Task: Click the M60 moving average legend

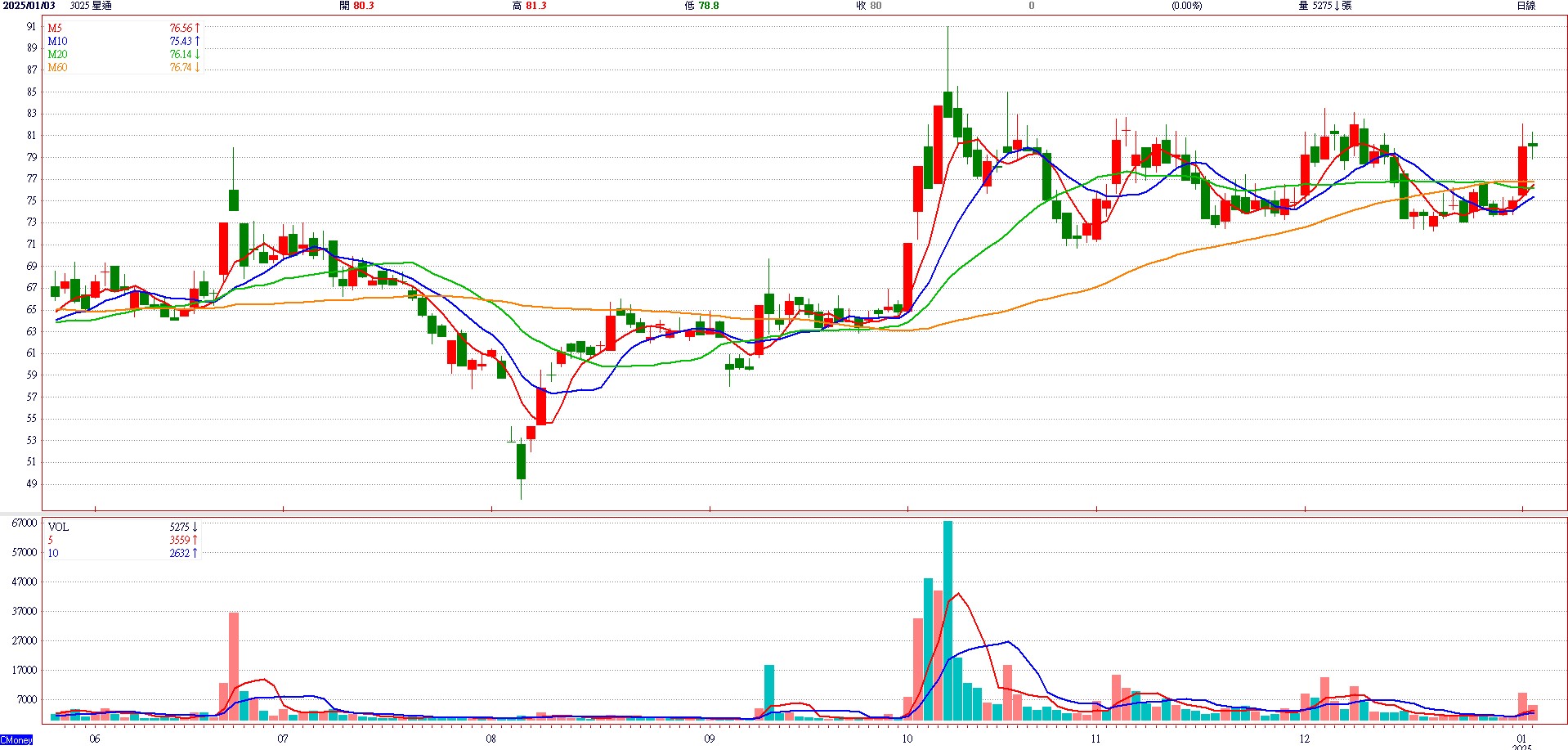Action: [57, 67]
